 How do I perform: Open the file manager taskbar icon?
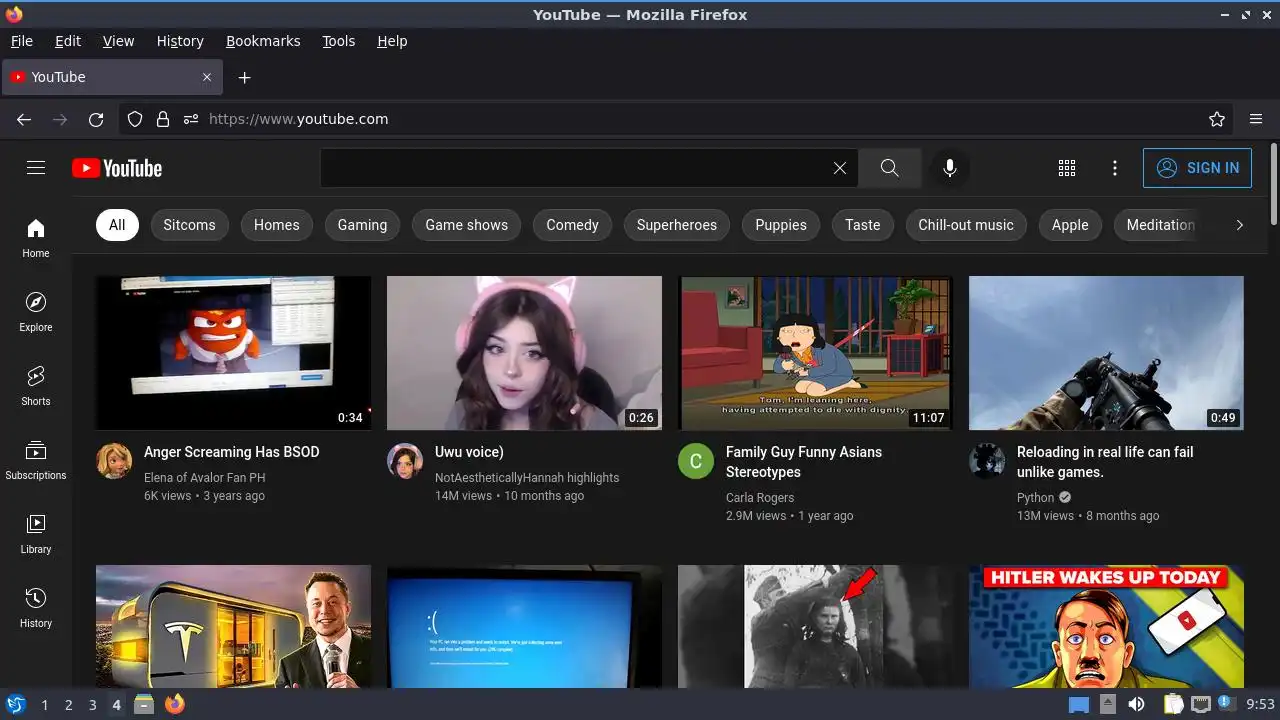click(x=144, y=704)
